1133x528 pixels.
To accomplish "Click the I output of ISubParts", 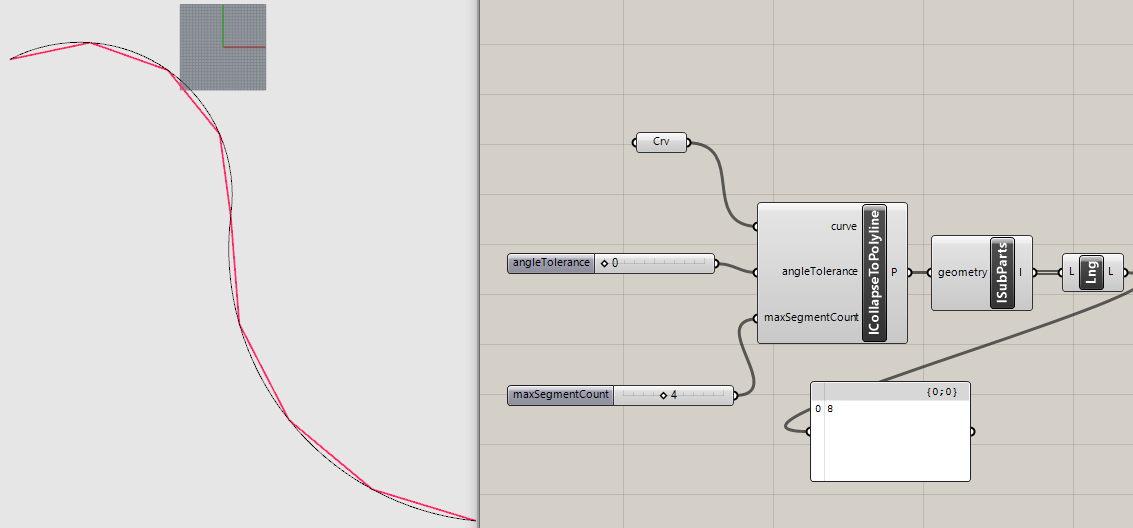I will point(1020,272).
